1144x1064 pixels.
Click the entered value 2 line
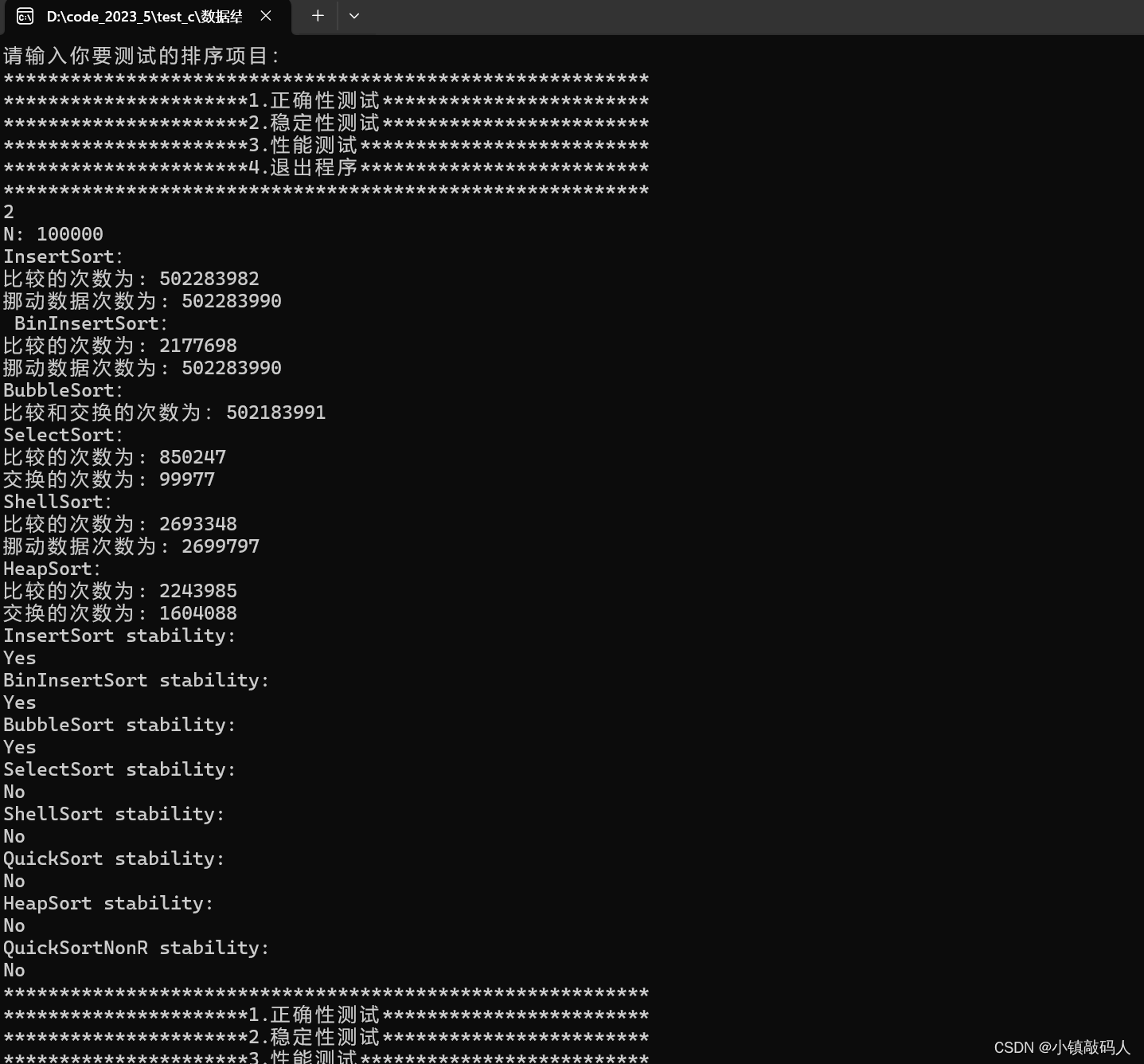[x=9, y=212]
